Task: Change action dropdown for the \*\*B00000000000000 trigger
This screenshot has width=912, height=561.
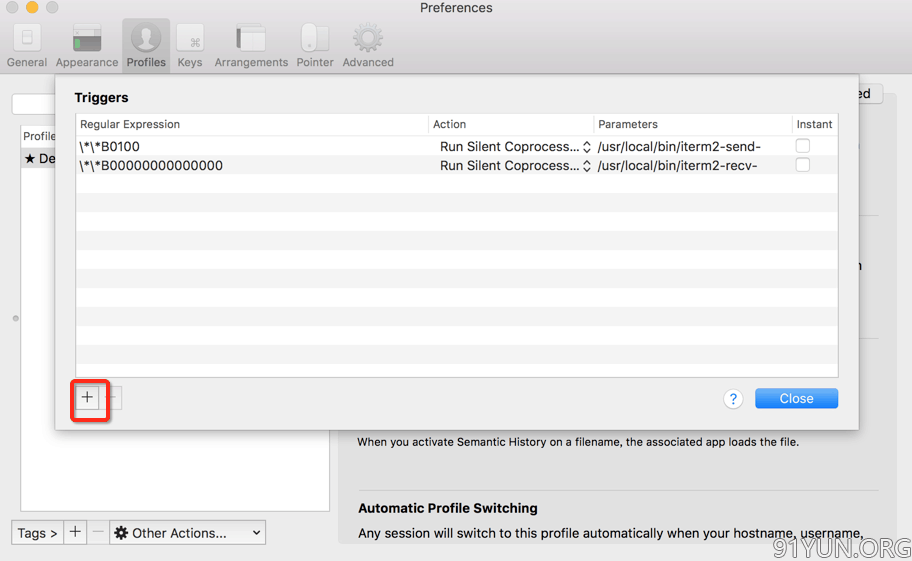Action: (515, 166)
